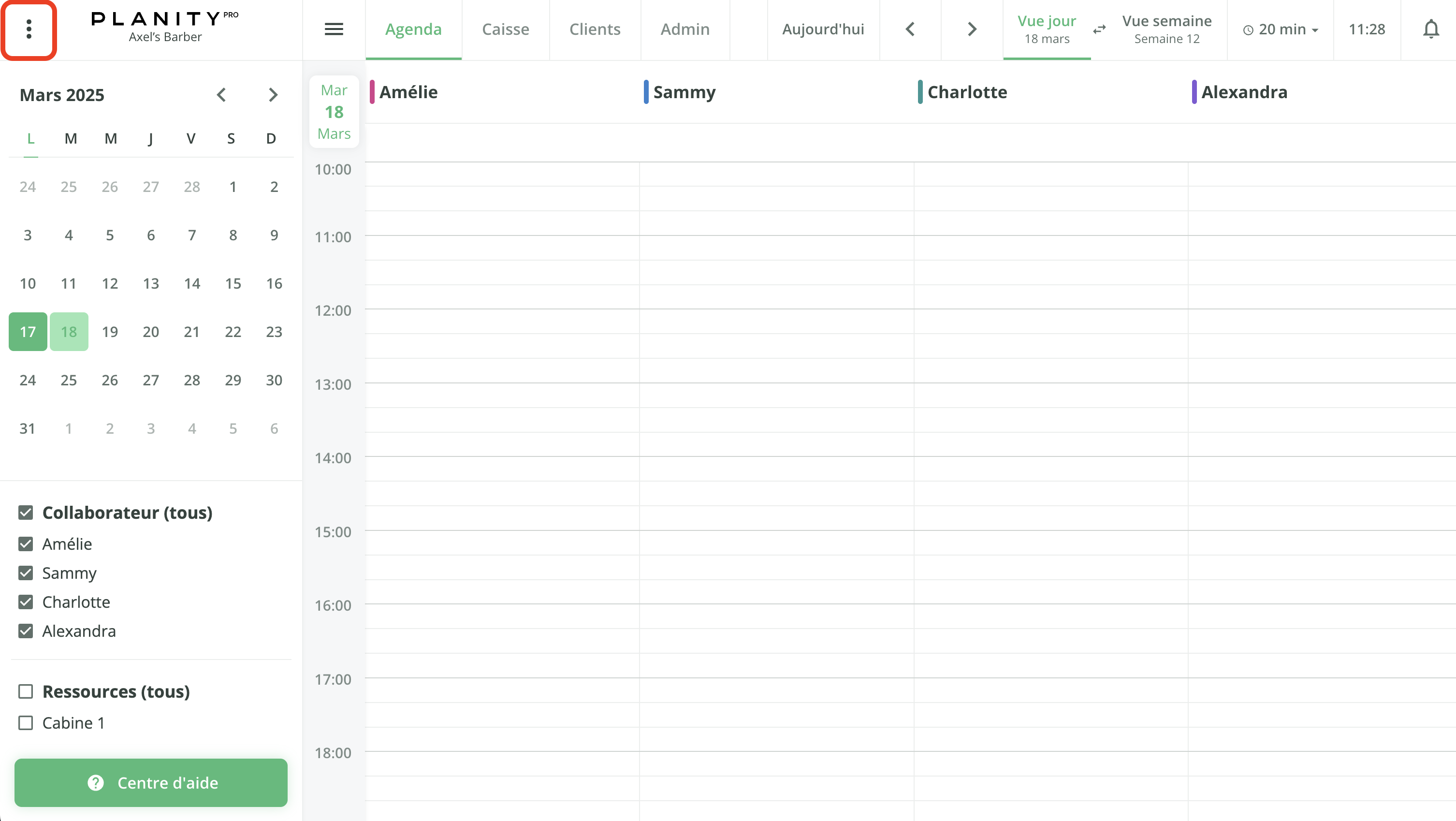Open the hamburger navigation menu

334,29
